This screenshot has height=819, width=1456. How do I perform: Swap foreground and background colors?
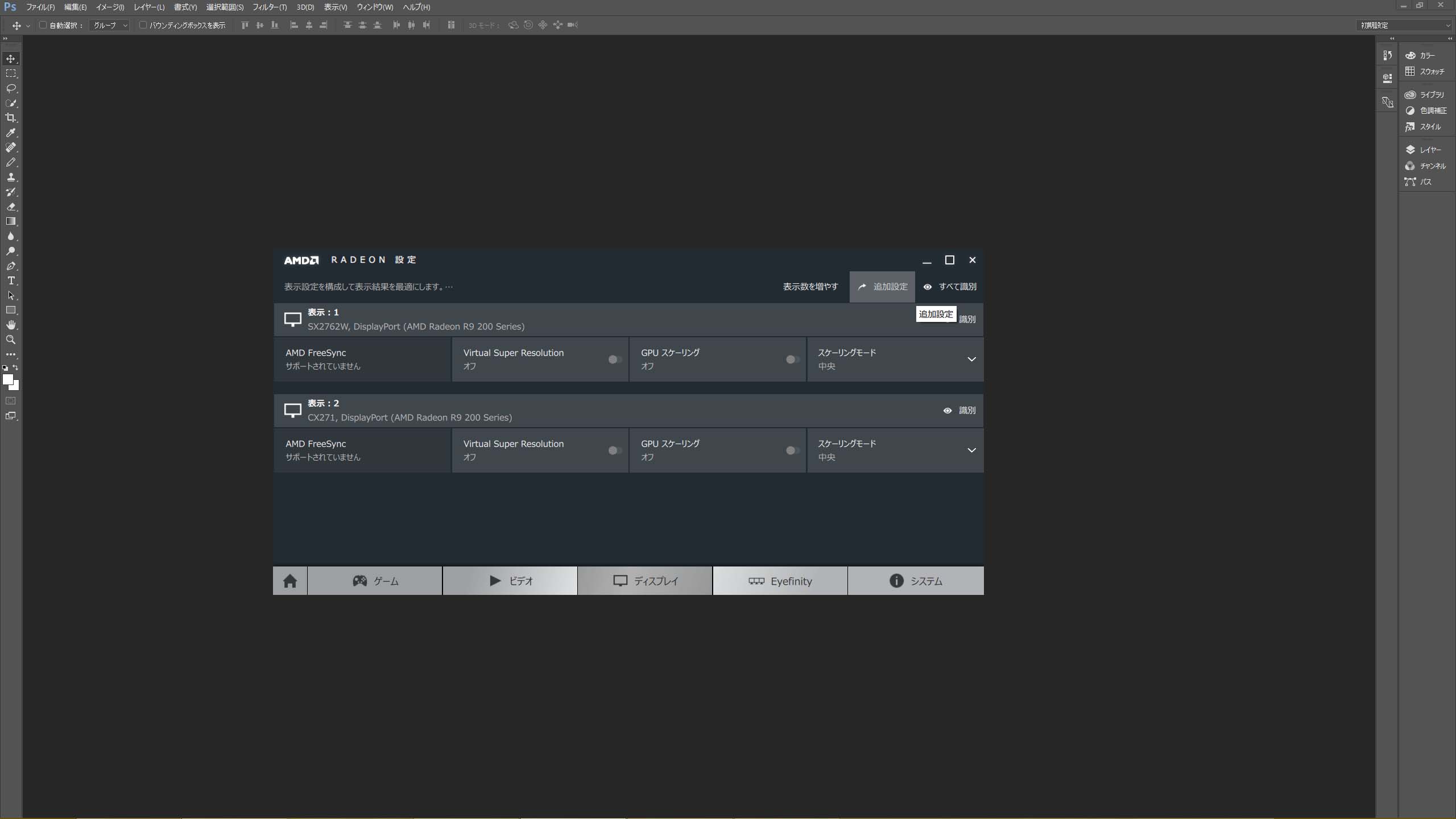[x=15, y=367]
